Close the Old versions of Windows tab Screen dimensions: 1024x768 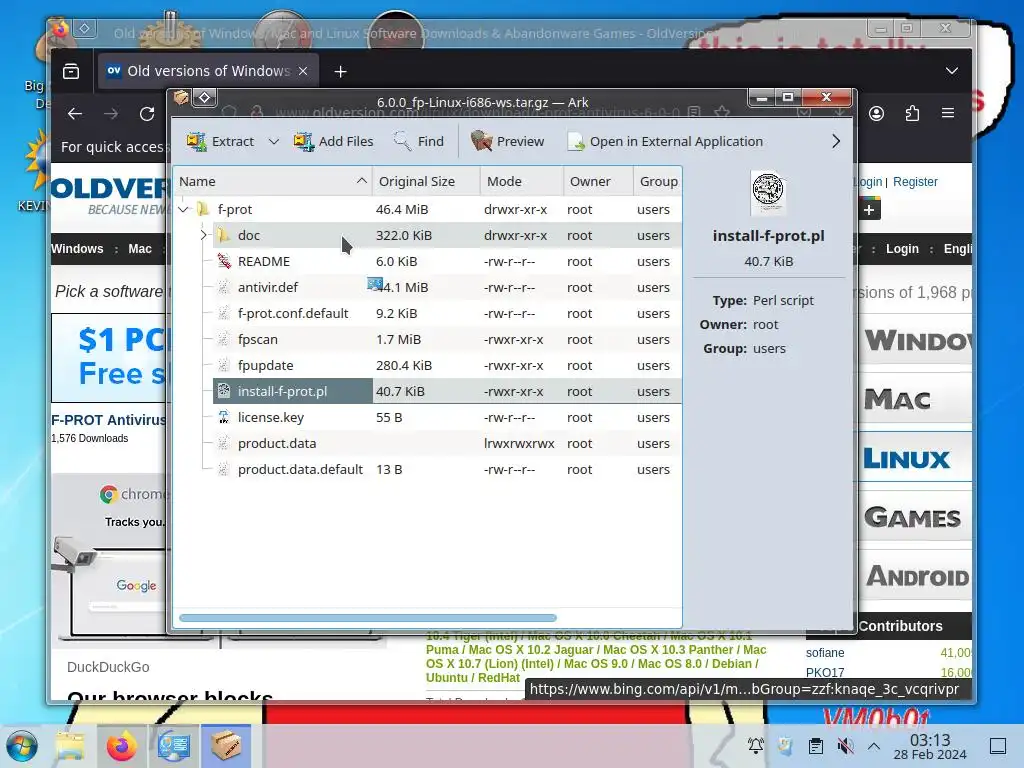303,71
